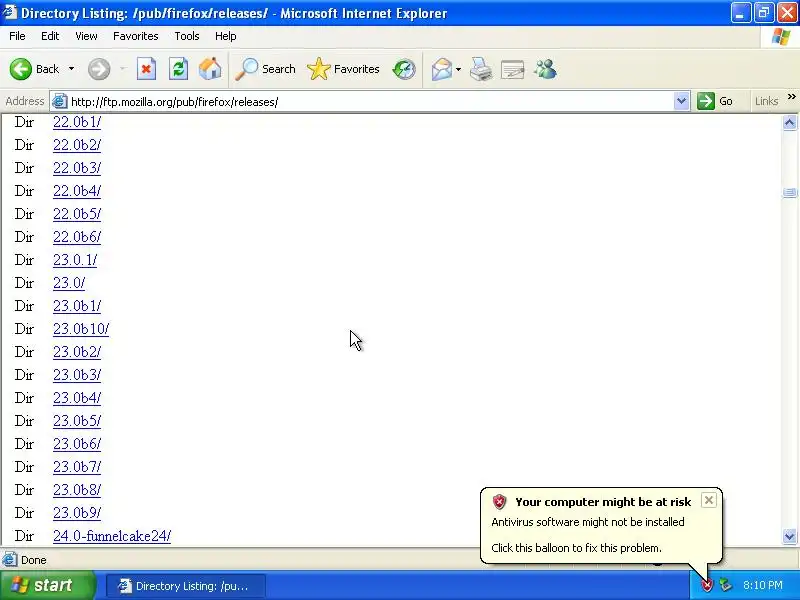The height and width of the screenshot is (600, 800).
Task: Stop page loading with the red X icon
Action: point(146,69)
